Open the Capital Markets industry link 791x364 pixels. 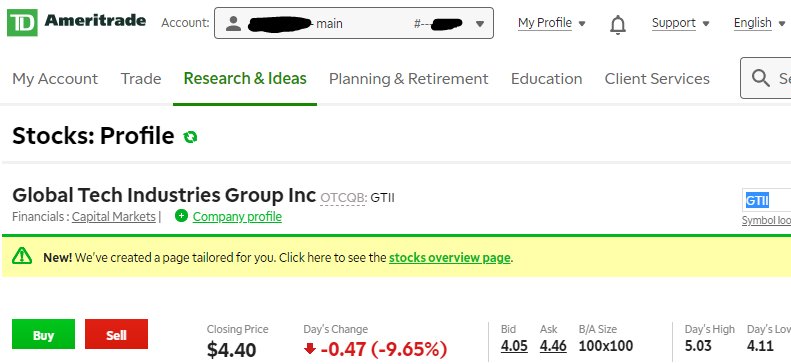click(x=114, y=217)
